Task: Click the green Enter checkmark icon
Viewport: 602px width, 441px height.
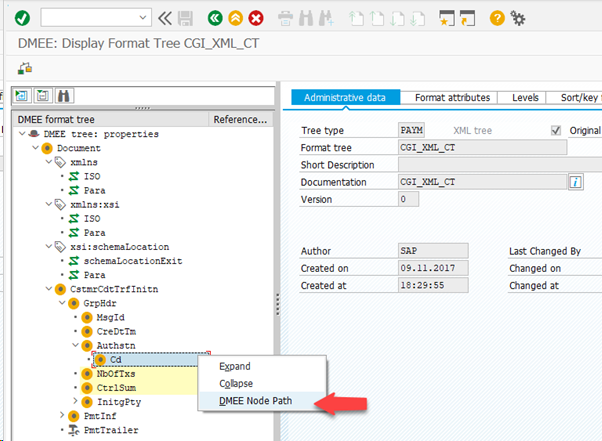Action: pos(22,18)
